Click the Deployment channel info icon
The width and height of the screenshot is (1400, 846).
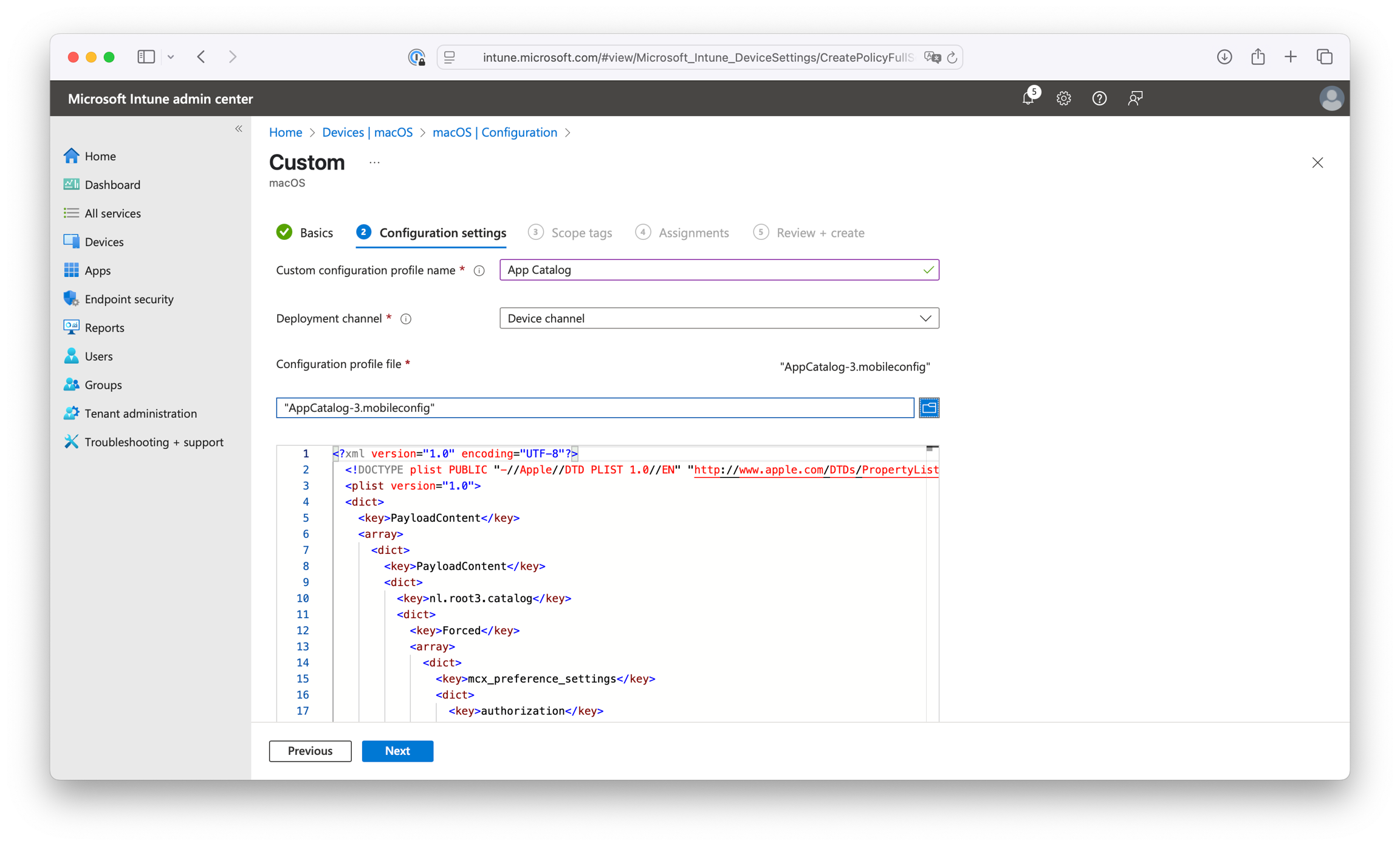pyautogui.click(x=406, y=319)
